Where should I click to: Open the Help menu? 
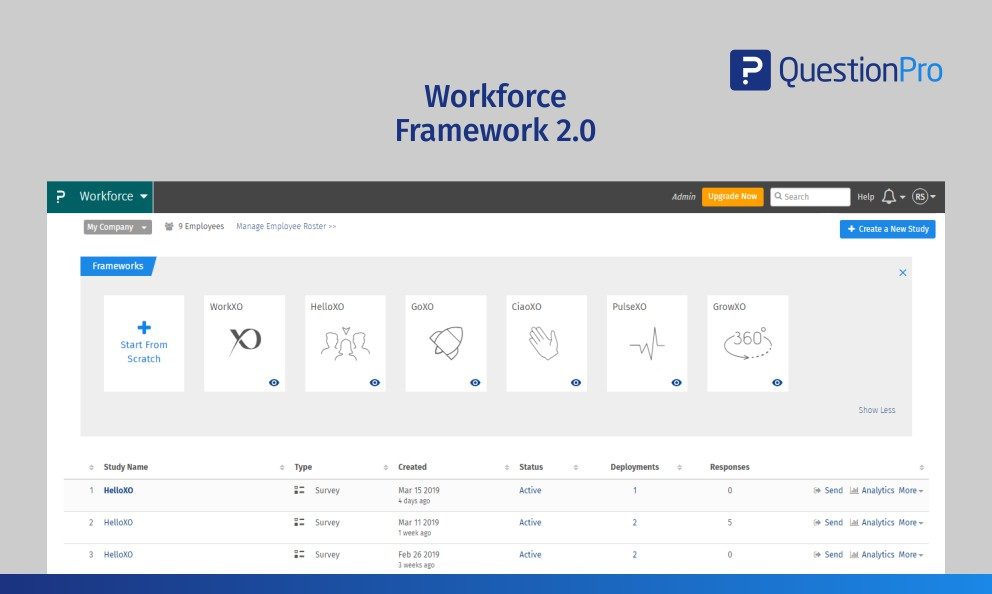coord(865,197)
